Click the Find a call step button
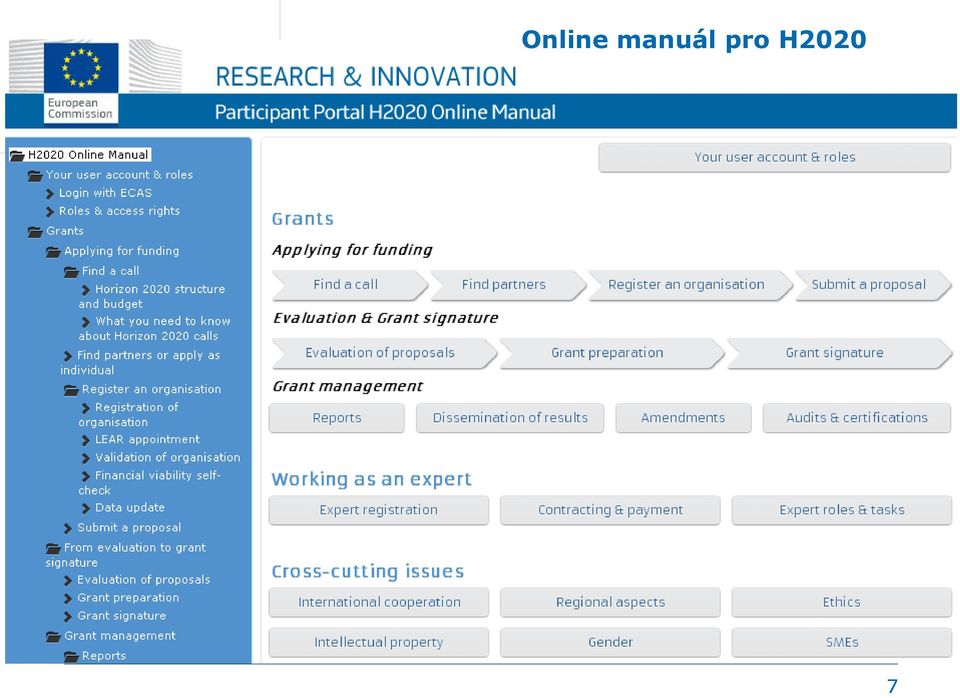The image size is (960, 698). 349,285
